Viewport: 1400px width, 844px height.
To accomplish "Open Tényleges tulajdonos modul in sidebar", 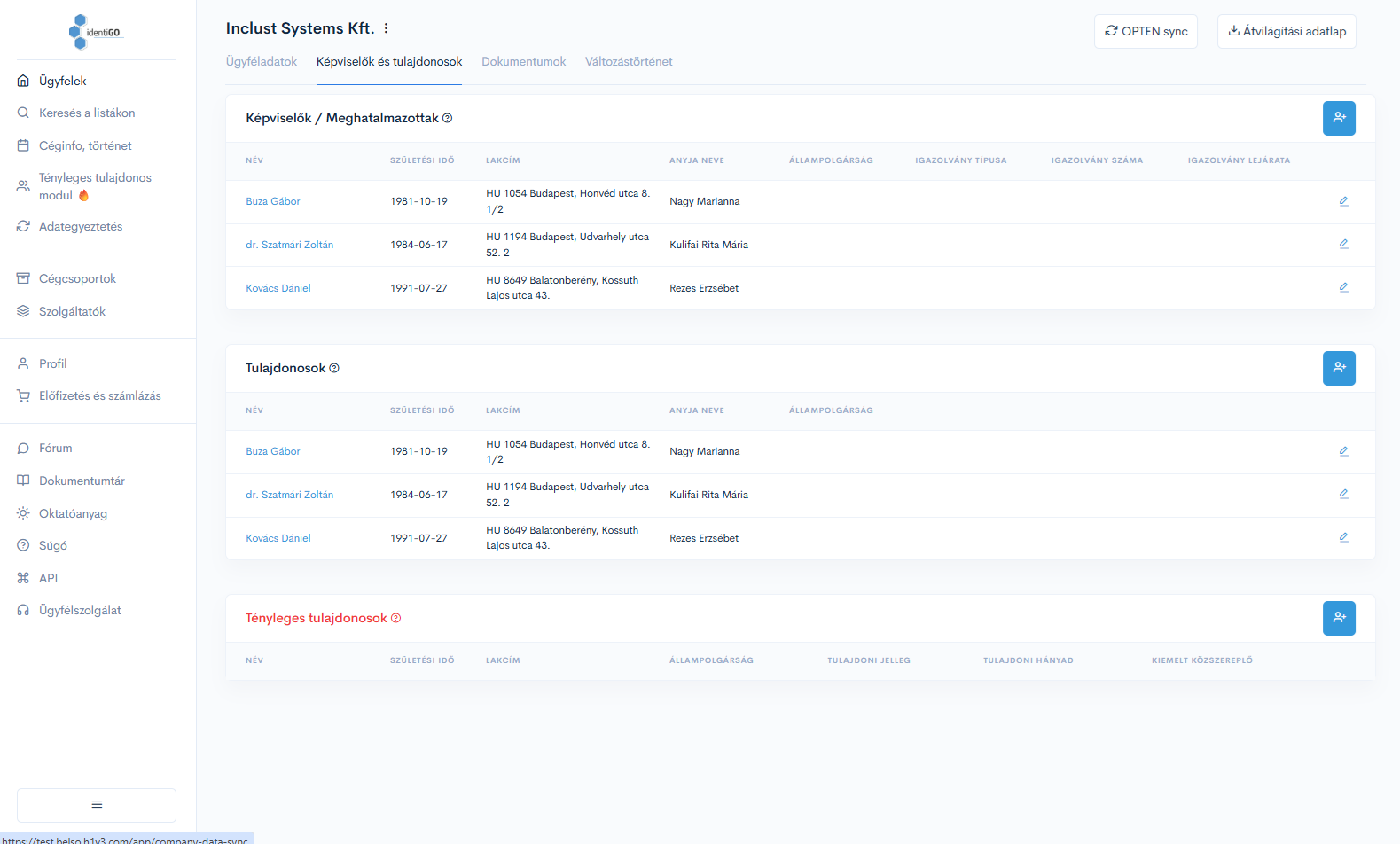I will click(95, 186).
